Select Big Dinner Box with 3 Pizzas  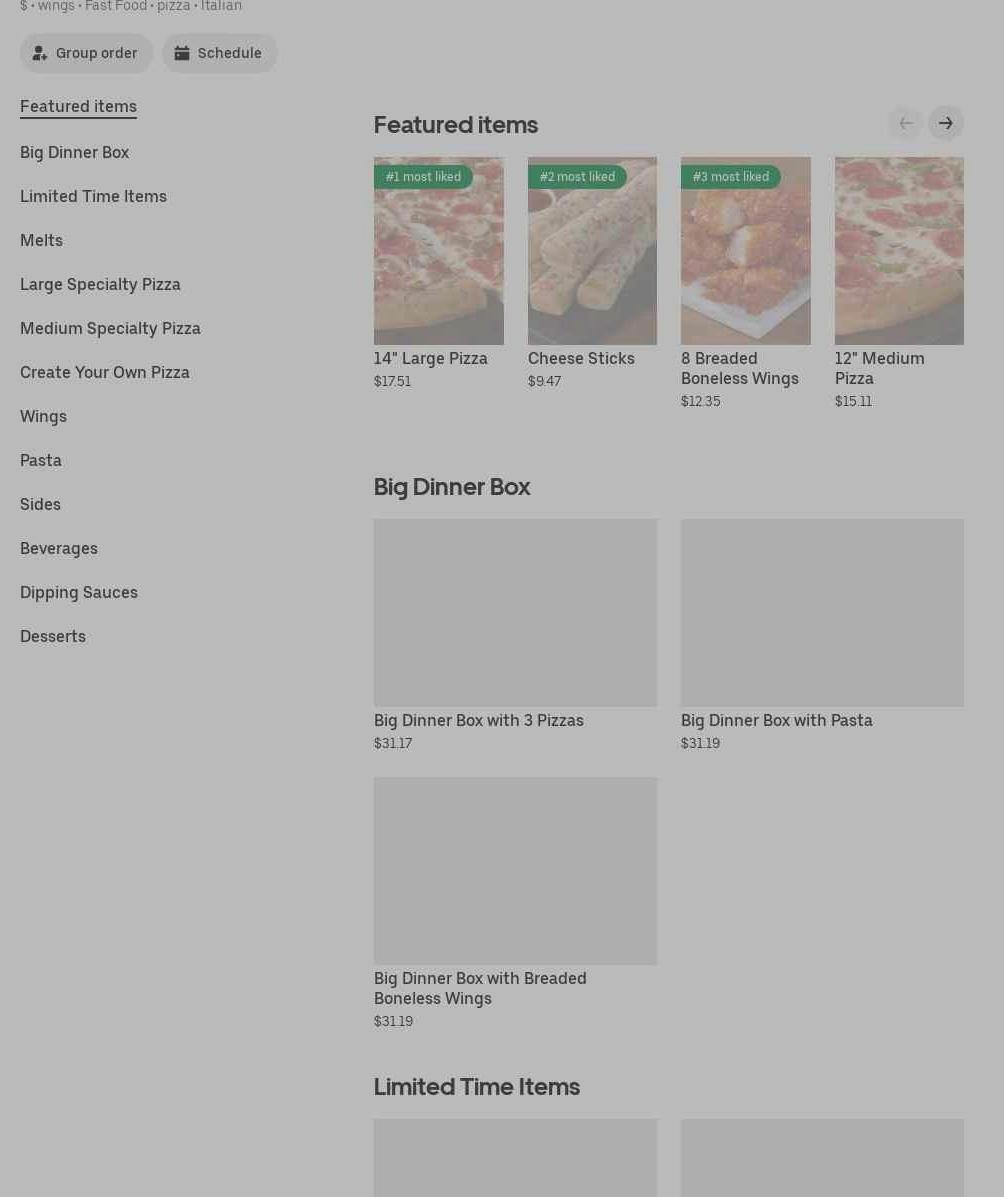515,635
